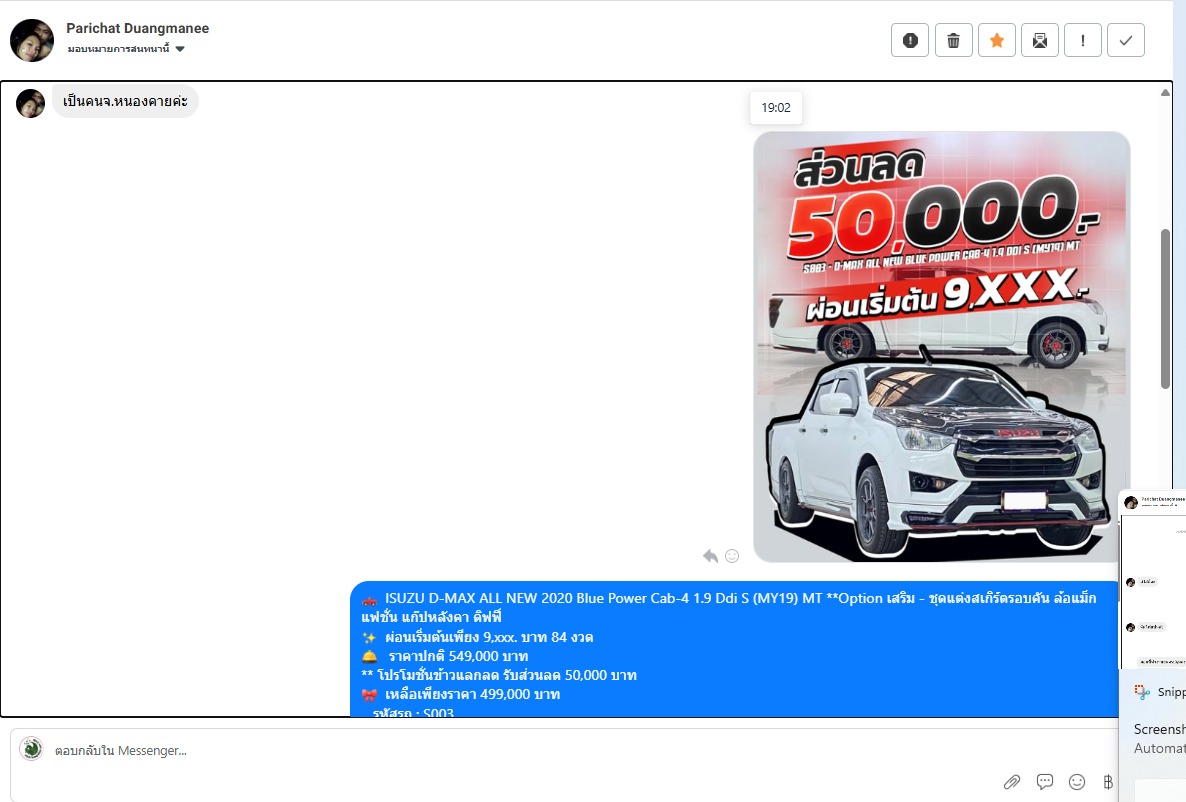This screenshot has width=1186, height=802.
Task: Click the reply arrow beside the image message
Action: coord(710,556)
